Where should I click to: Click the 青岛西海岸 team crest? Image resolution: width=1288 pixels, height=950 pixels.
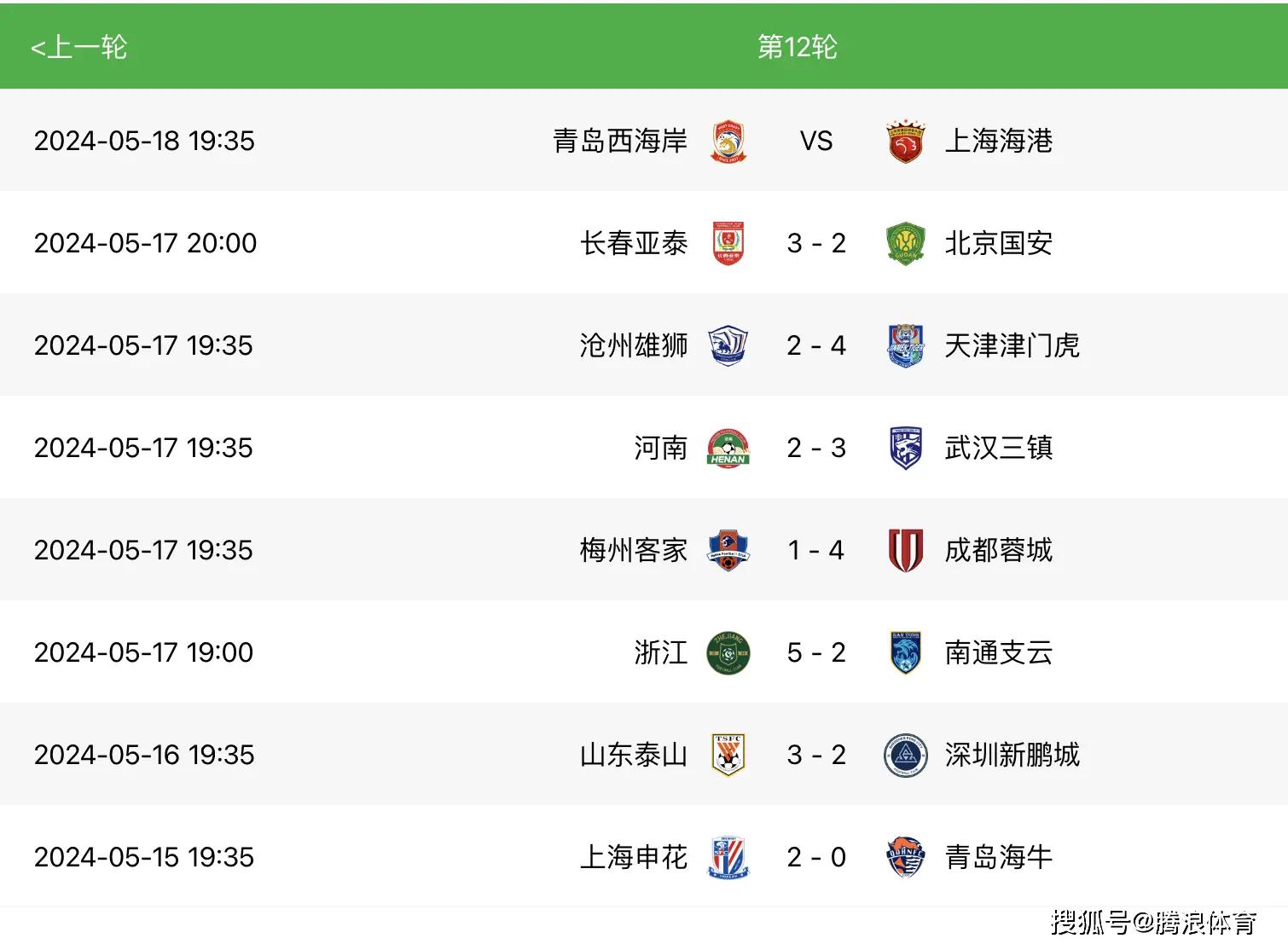(728, 142)
